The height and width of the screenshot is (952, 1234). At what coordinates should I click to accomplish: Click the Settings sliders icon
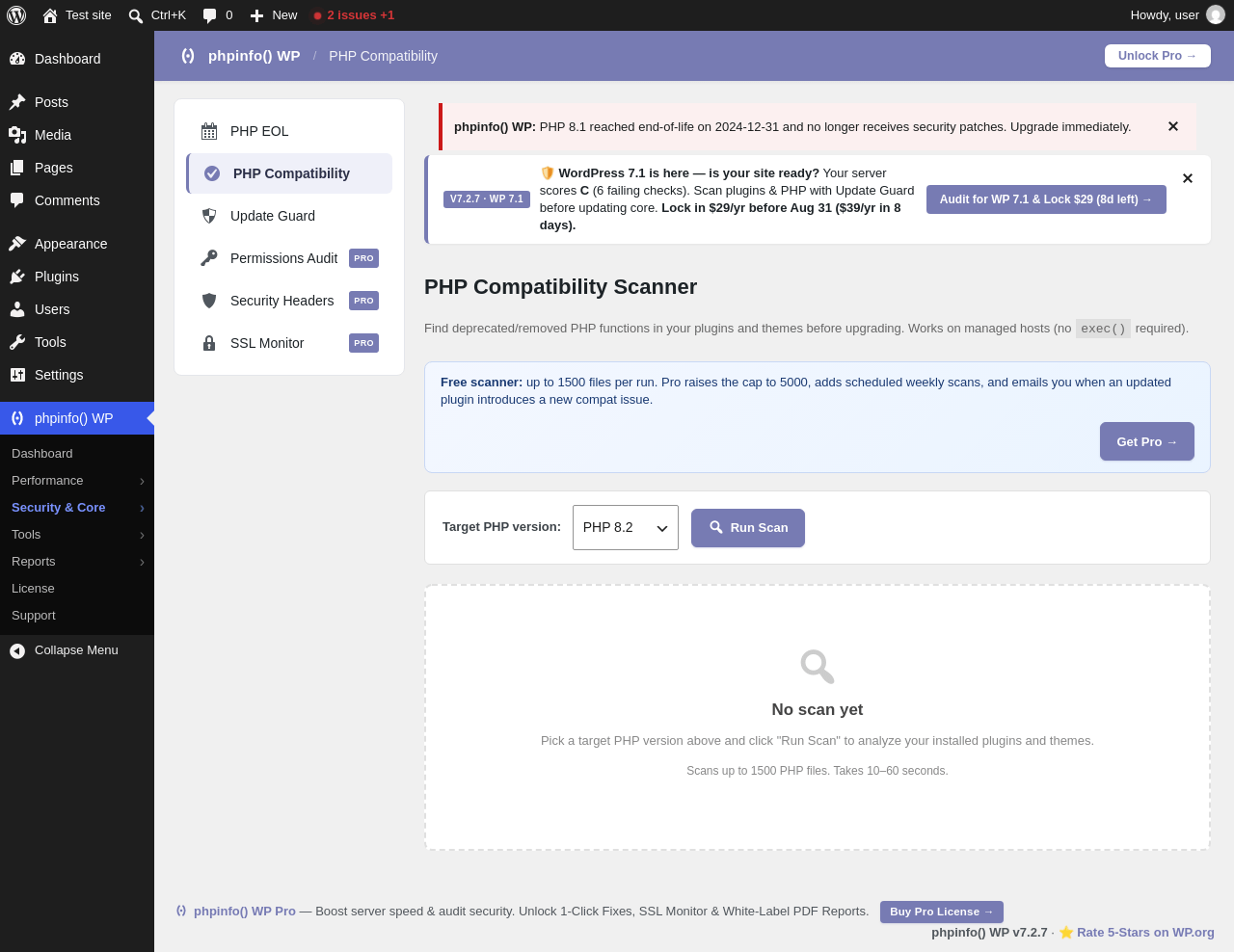(17, 375)
